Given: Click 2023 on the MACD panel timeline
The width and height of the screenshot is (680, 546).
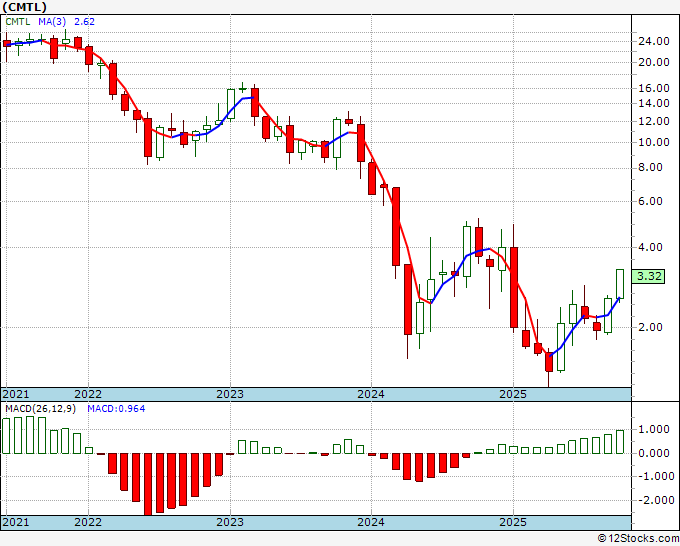Looking at the screenshot, I should (230, 522).
